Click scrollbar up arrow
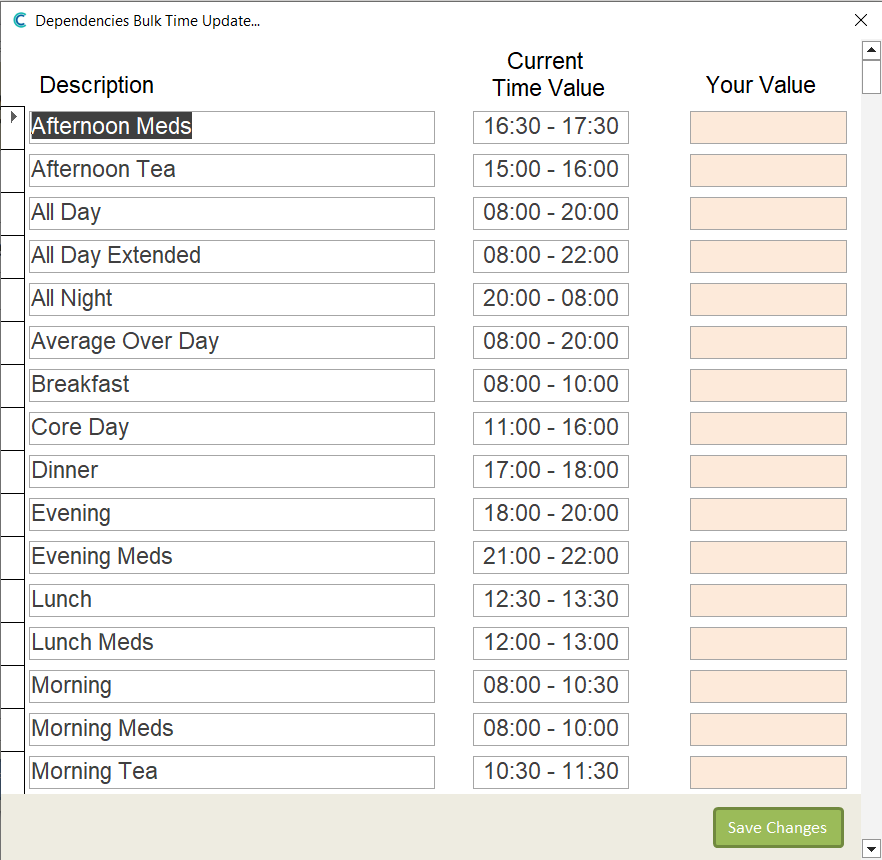Screen dimensions: 882x860 [x=870, y=50]
